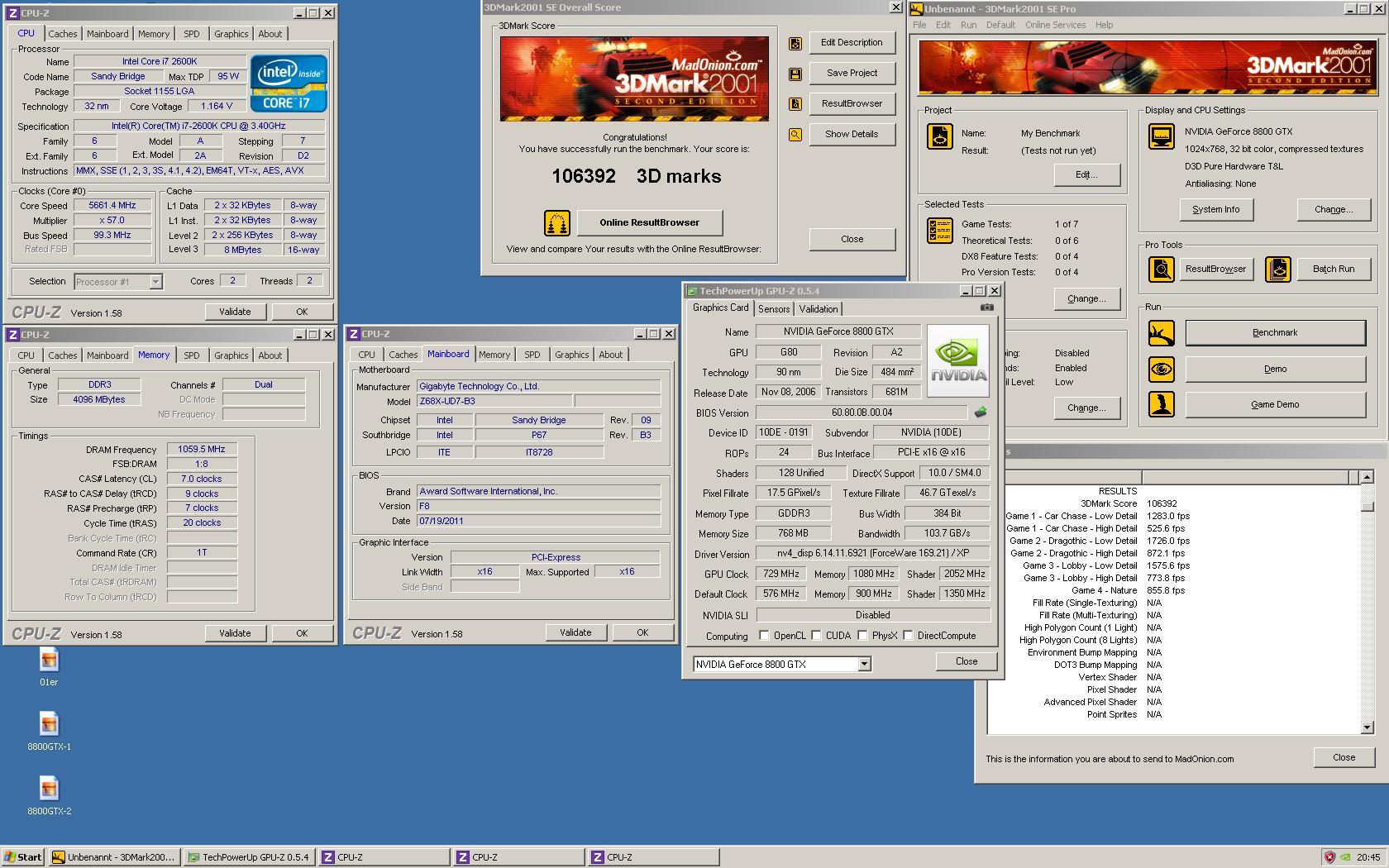
Task: Click the NVIDIA tray icon
Action: pyautogui.click(x=1345, y=857)
